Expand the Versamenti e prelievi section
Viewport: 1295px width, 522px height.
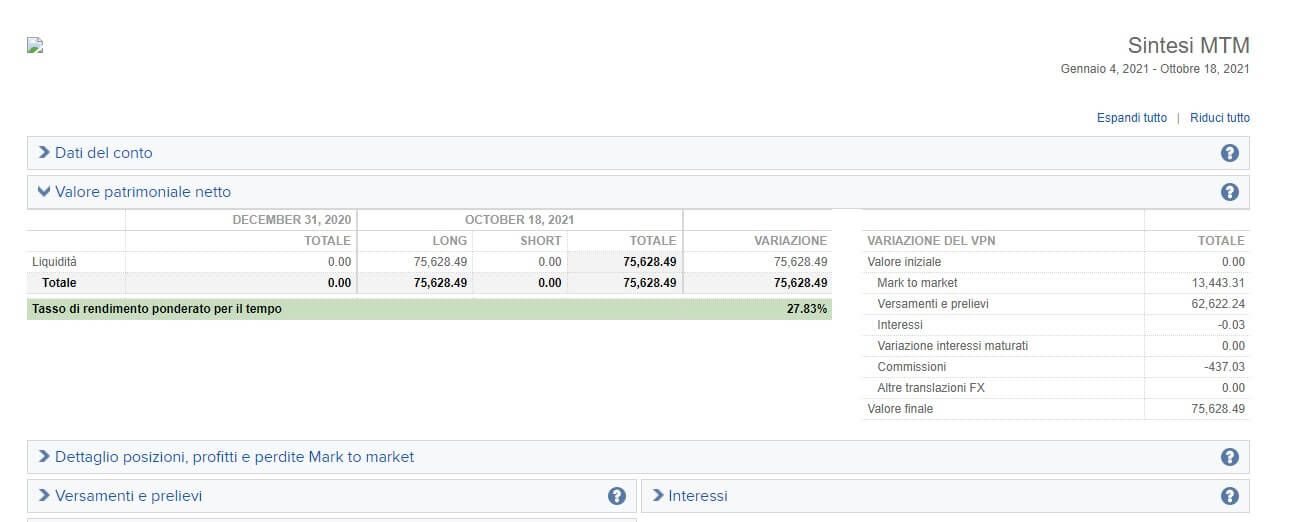click(129, 496)
